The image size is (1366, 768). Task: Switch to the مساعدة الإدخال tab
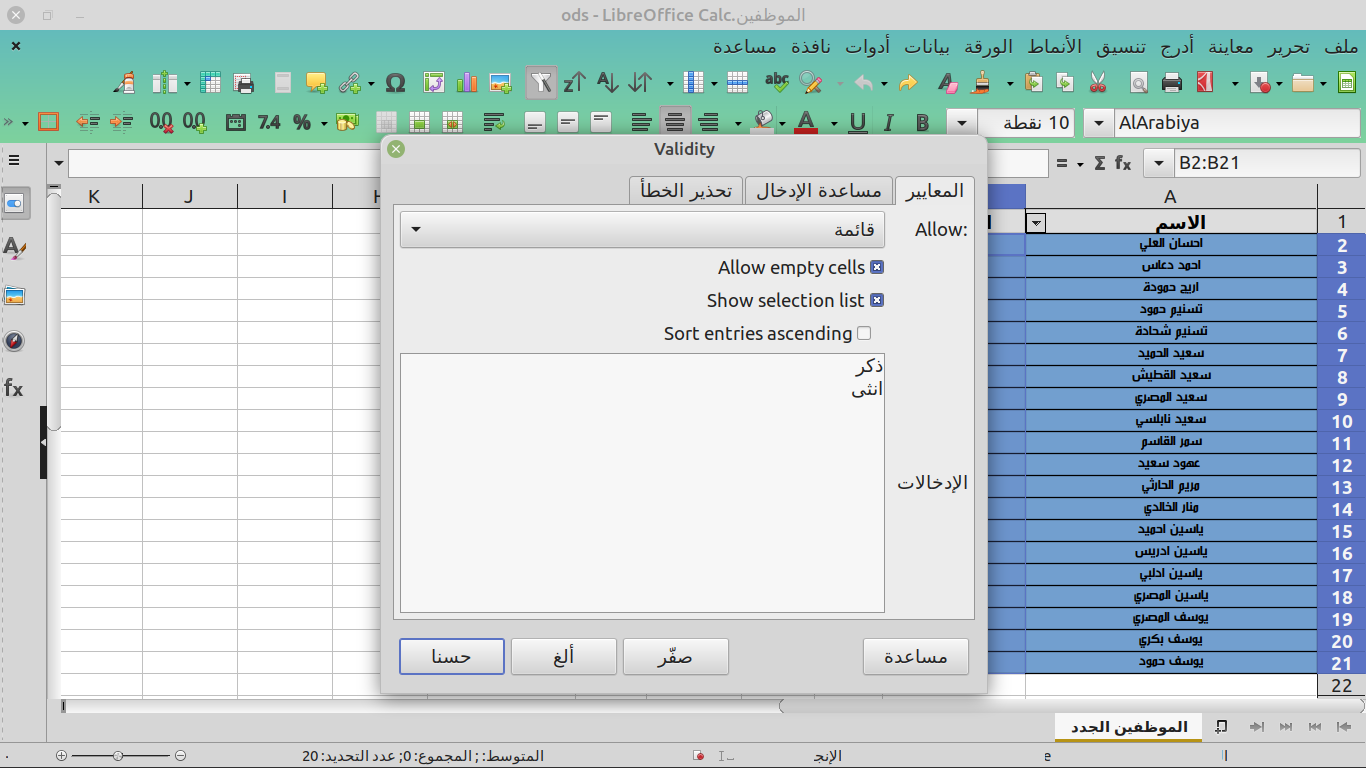click(818, 191)
